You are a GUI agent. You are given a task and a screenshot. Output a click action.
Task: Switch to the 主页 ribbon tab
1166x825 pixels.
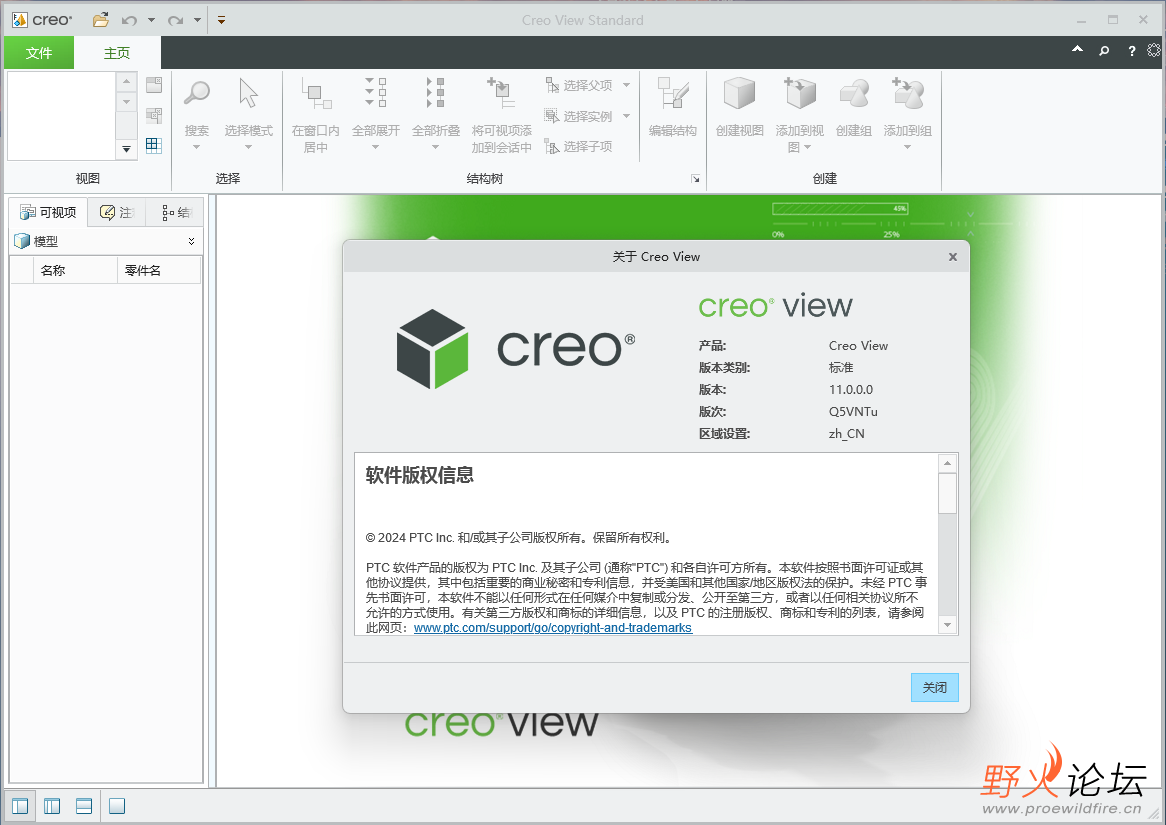click(x=117, y=53)
